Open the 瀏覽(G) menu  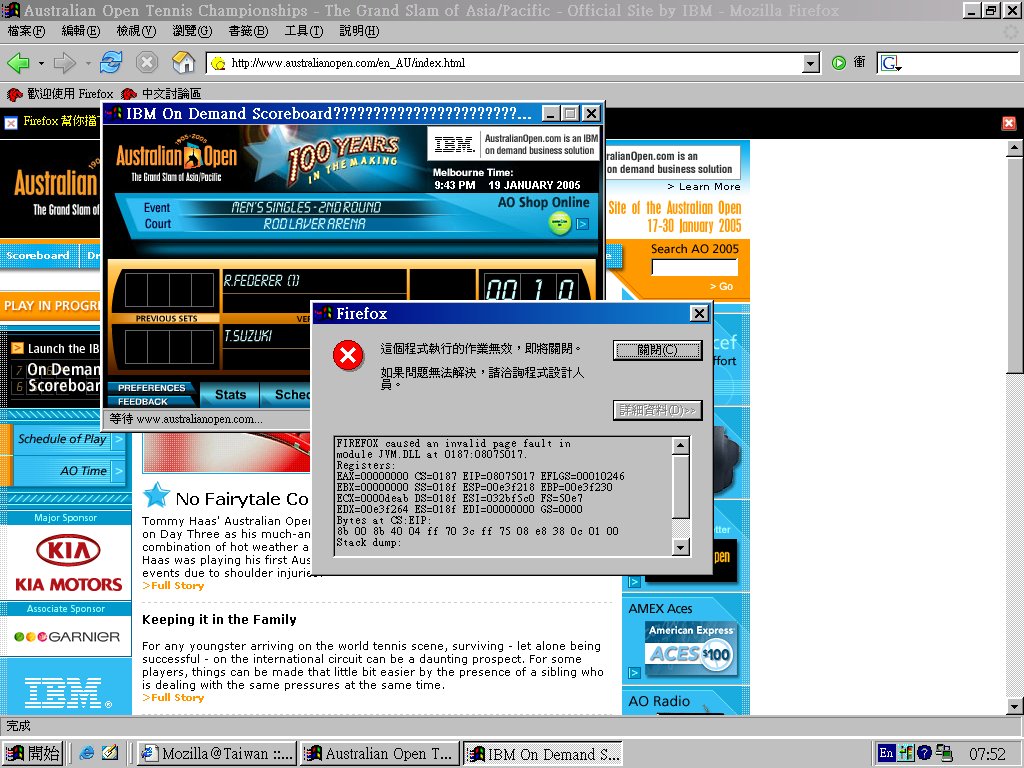pyautogui.click(x=193, y=31)
